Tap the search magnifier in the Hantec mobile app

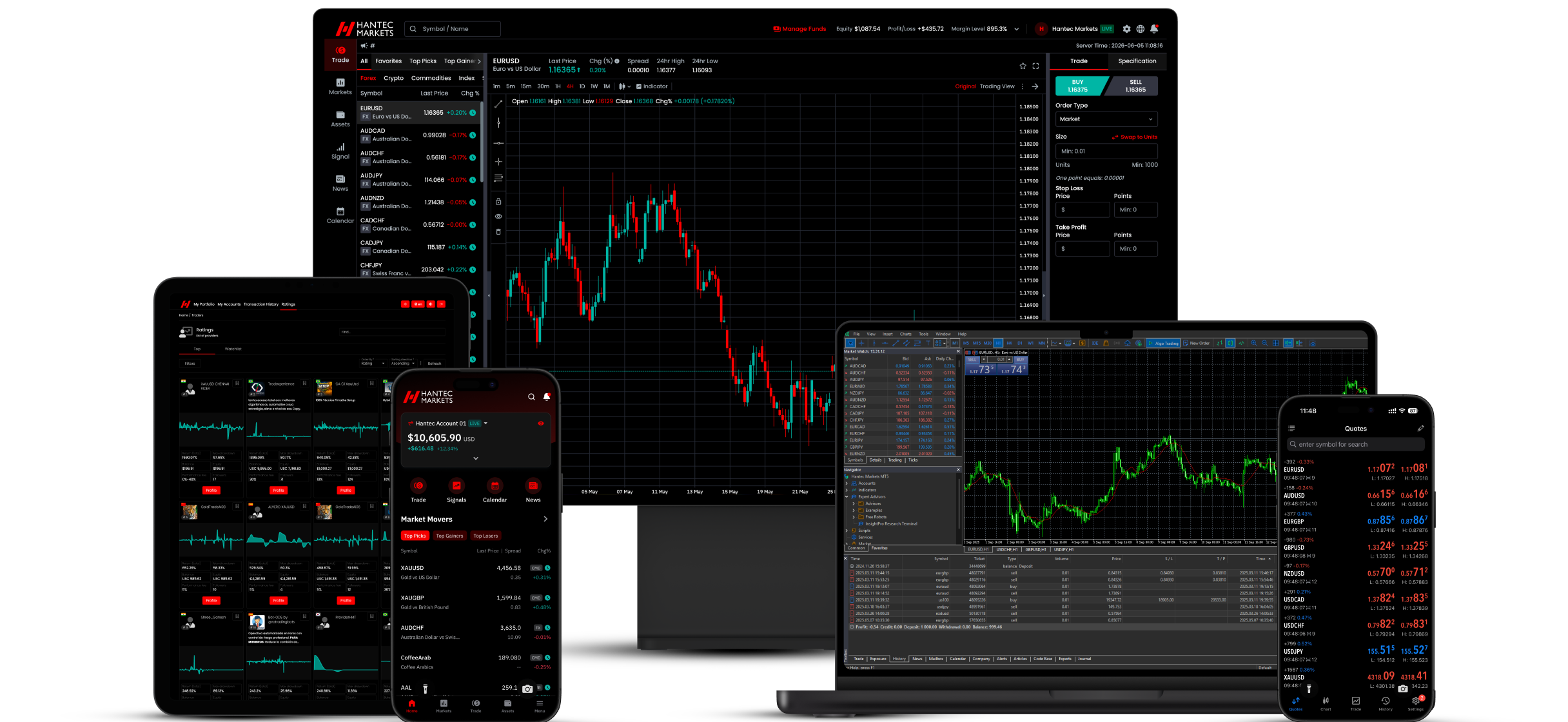(531, 397)
